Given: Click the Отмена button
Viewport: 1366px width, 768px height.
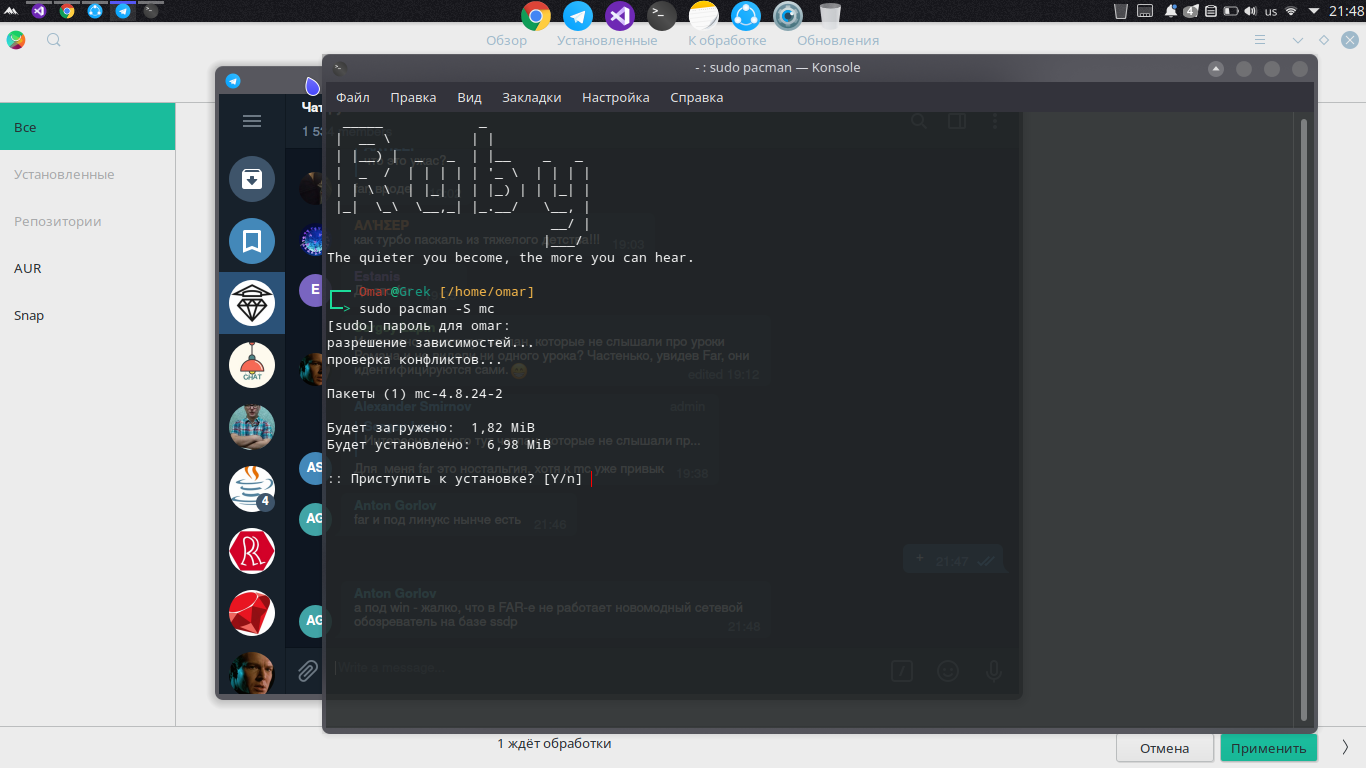Looking at the screenshot, I should click(x=1165, y=748).
